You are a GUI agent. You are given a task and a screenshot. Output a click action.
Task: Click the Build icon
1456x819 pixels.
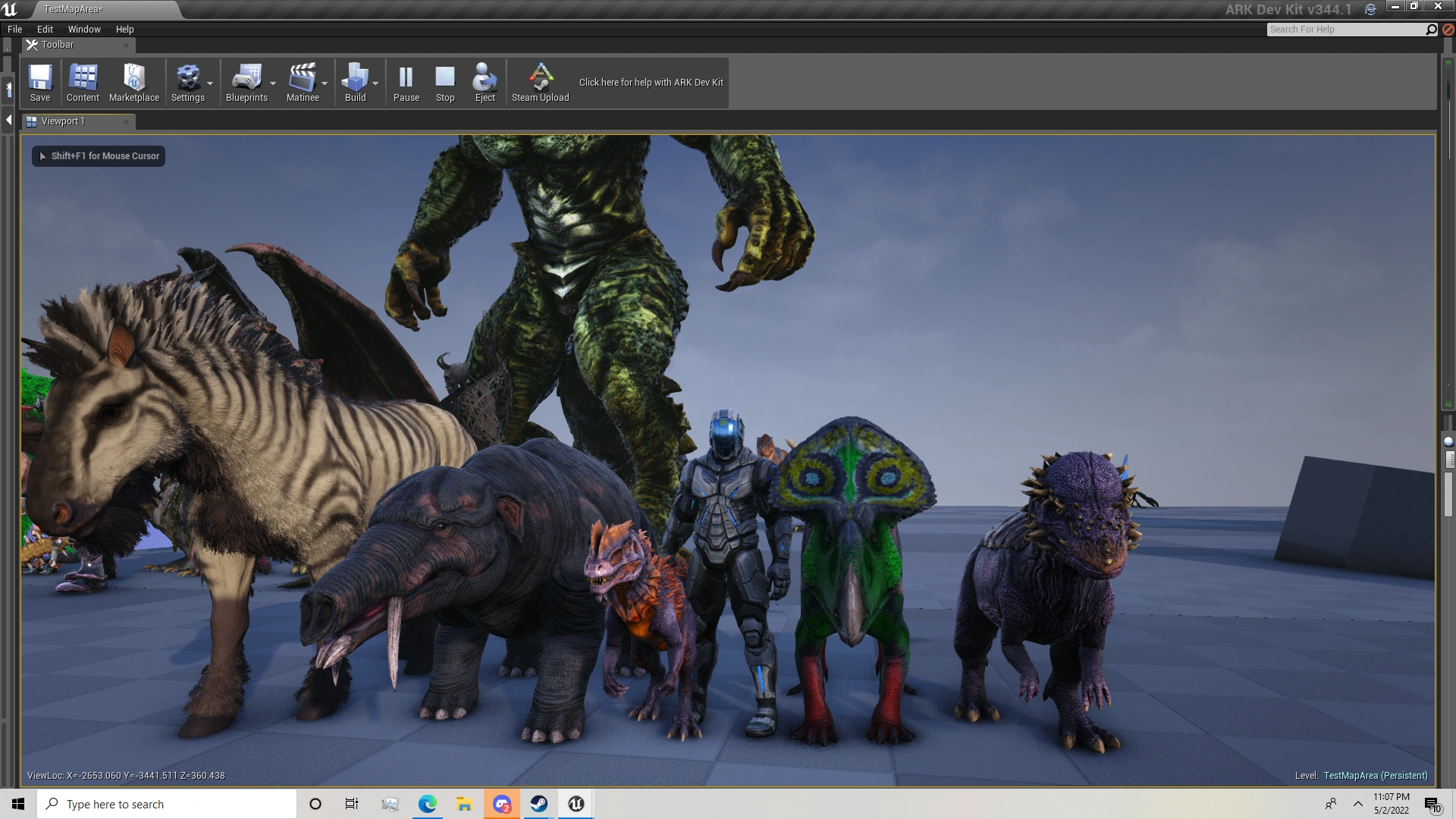pos(354,78)
